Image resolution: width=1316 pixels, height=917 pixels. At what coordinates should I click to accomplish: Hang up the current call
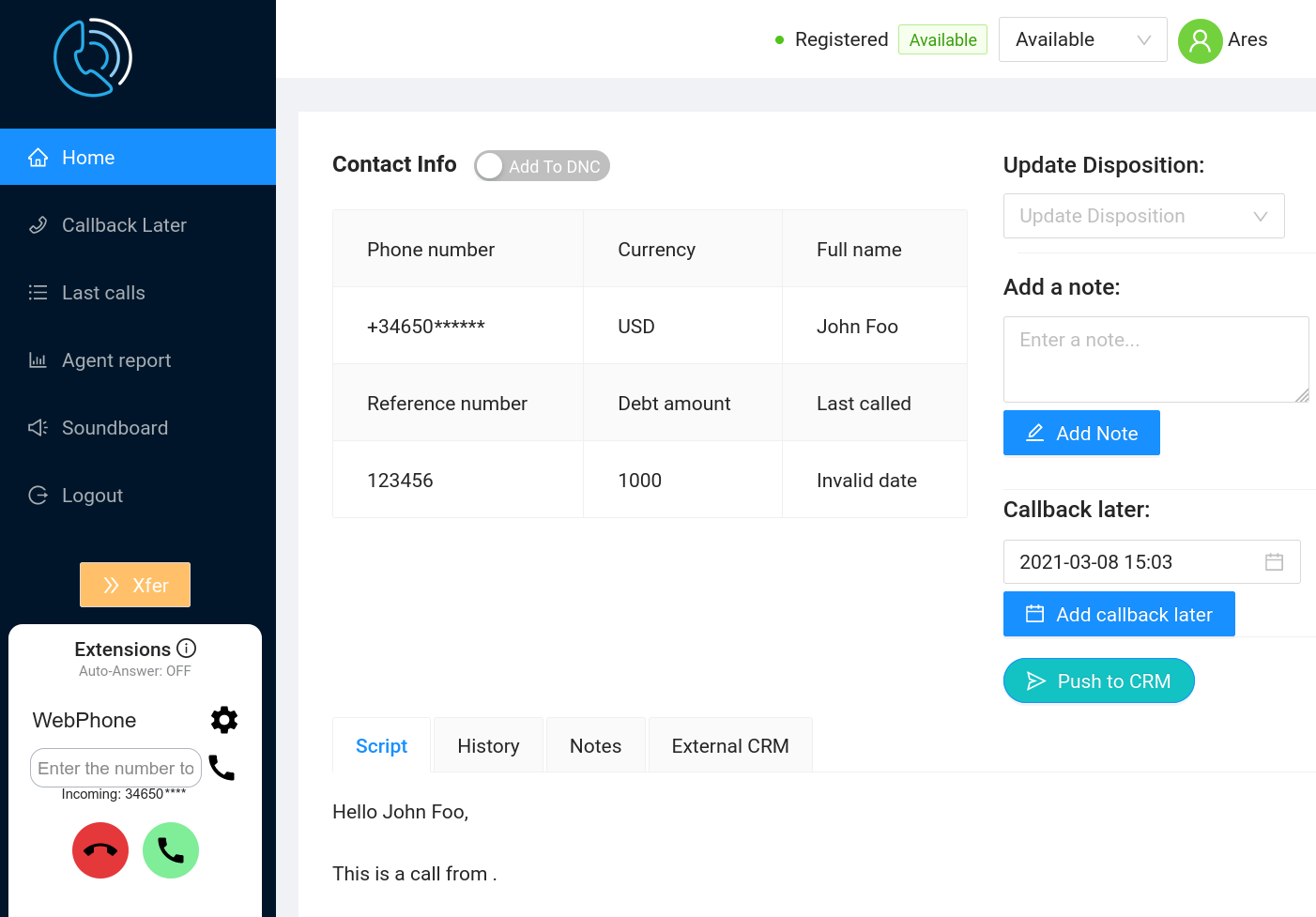pyautogui.click(x=99, y=849)
